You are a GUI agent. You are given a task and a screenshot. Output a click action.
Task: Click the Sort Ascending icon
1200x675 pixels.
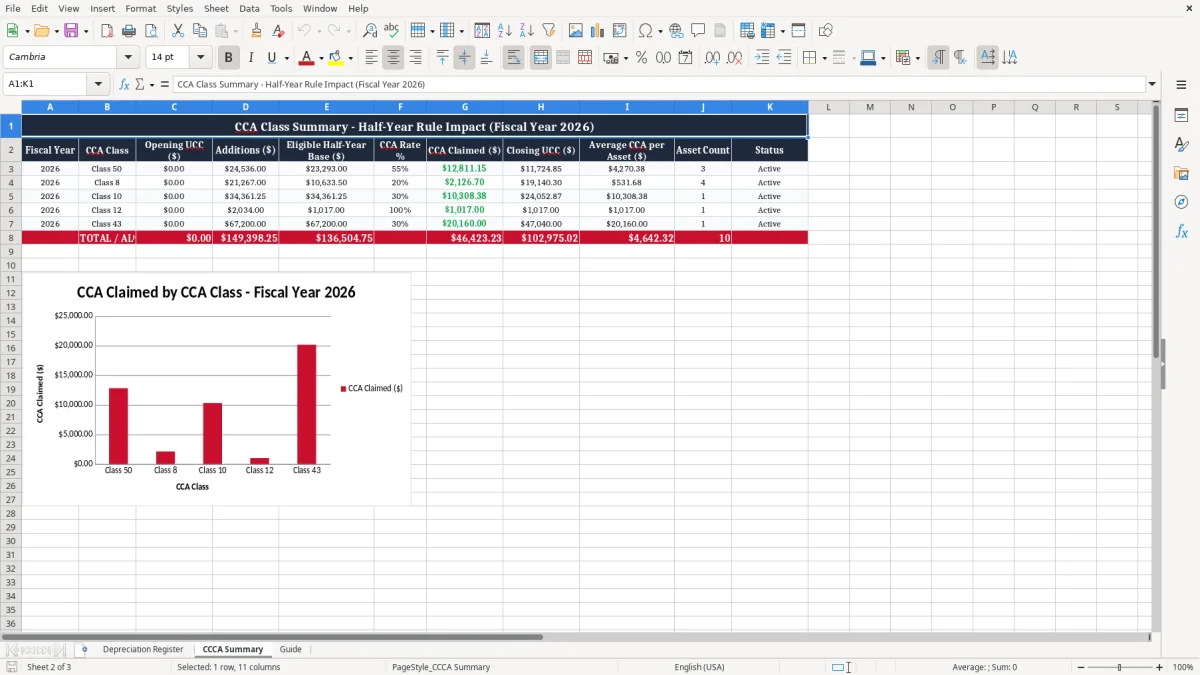tap(505, 31)
